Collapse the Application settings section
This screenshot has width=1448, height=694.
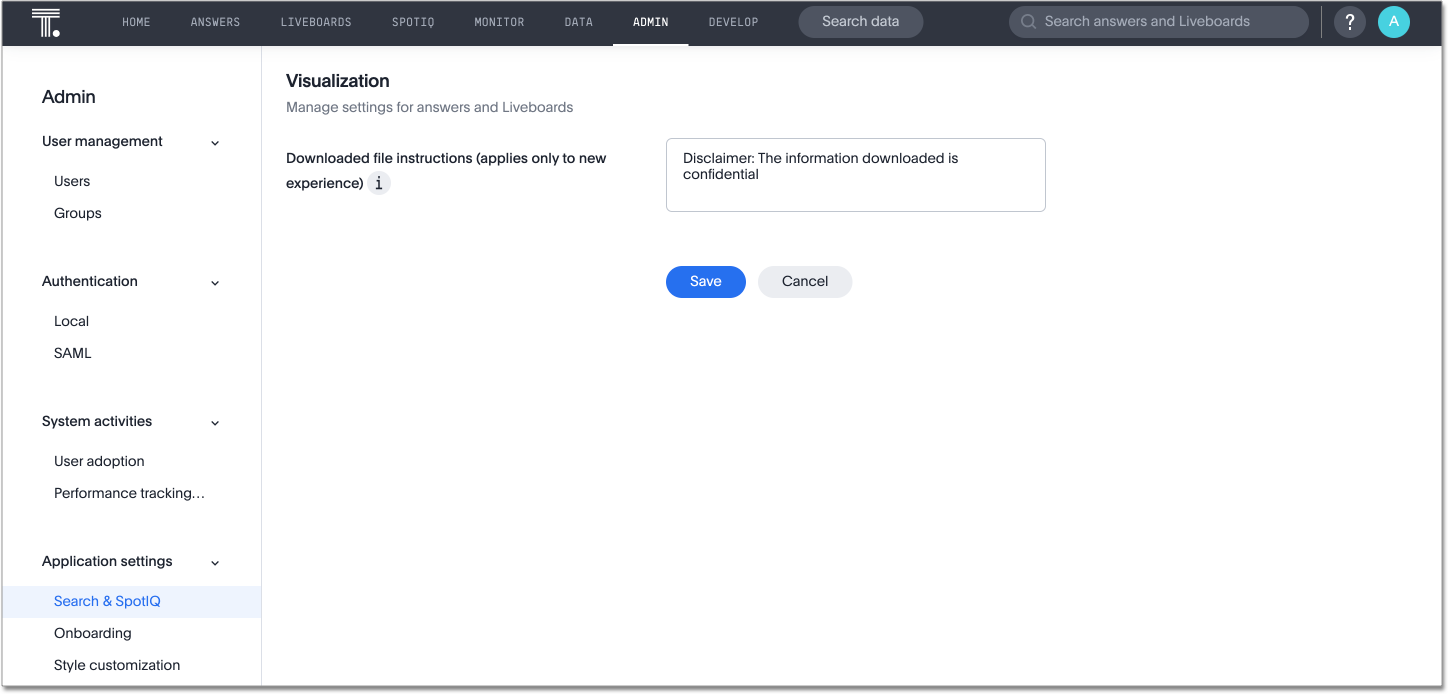coord(215,563)
